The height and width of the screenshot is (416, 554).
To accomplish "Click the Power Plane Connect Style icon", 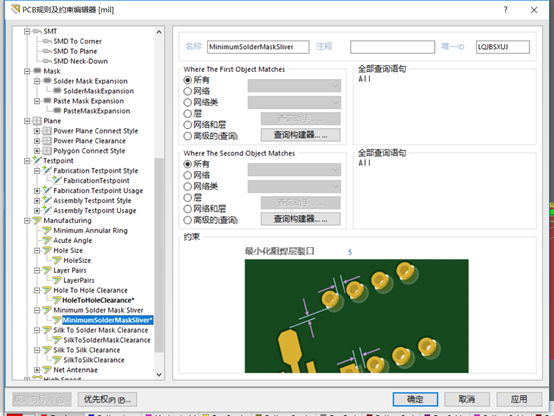I will [47, 131].
